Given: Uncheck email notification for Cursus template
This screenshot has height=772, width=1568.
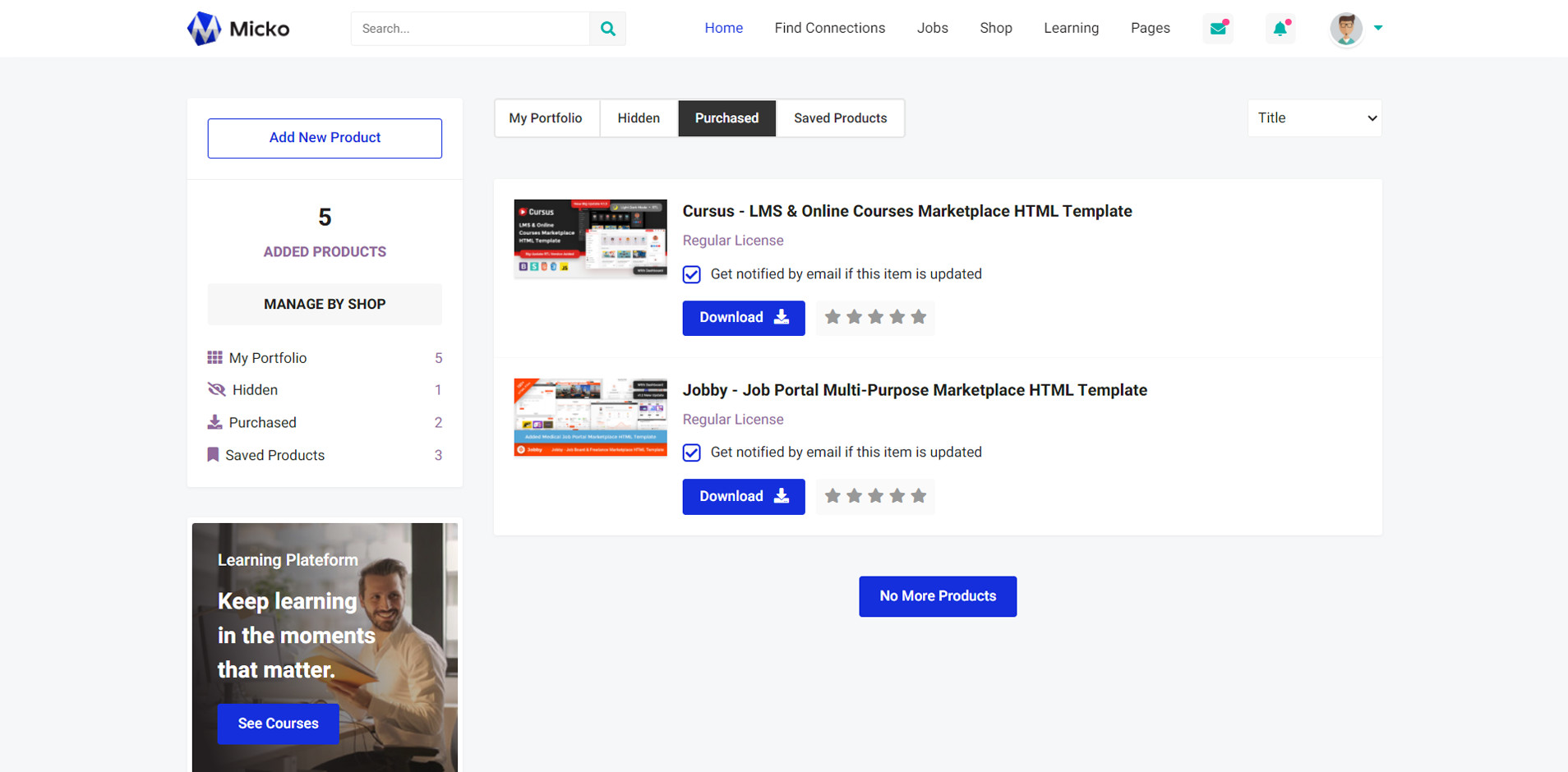Looking at the screenshot, I should pyautogui.click(x=692, y=274).
